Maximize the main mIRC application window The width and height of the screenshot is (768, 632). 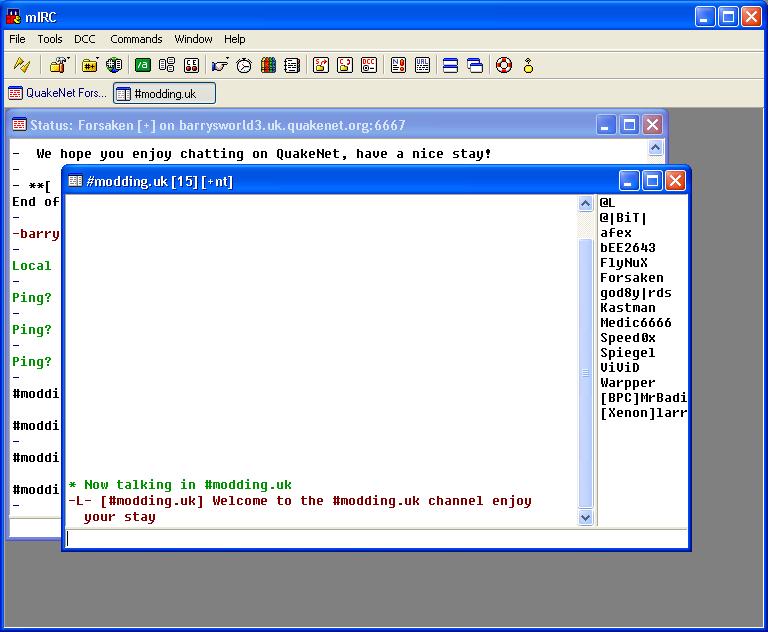tap(728, 17)
